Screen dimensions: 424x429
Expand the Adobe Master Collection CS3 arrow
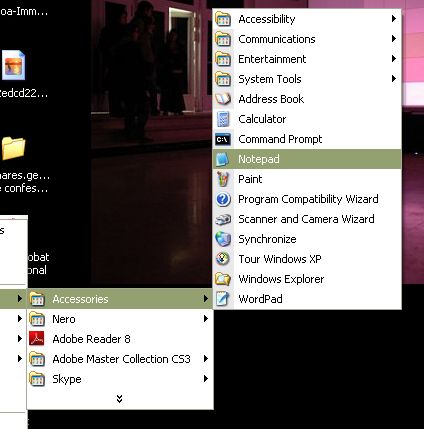point(206,359)
